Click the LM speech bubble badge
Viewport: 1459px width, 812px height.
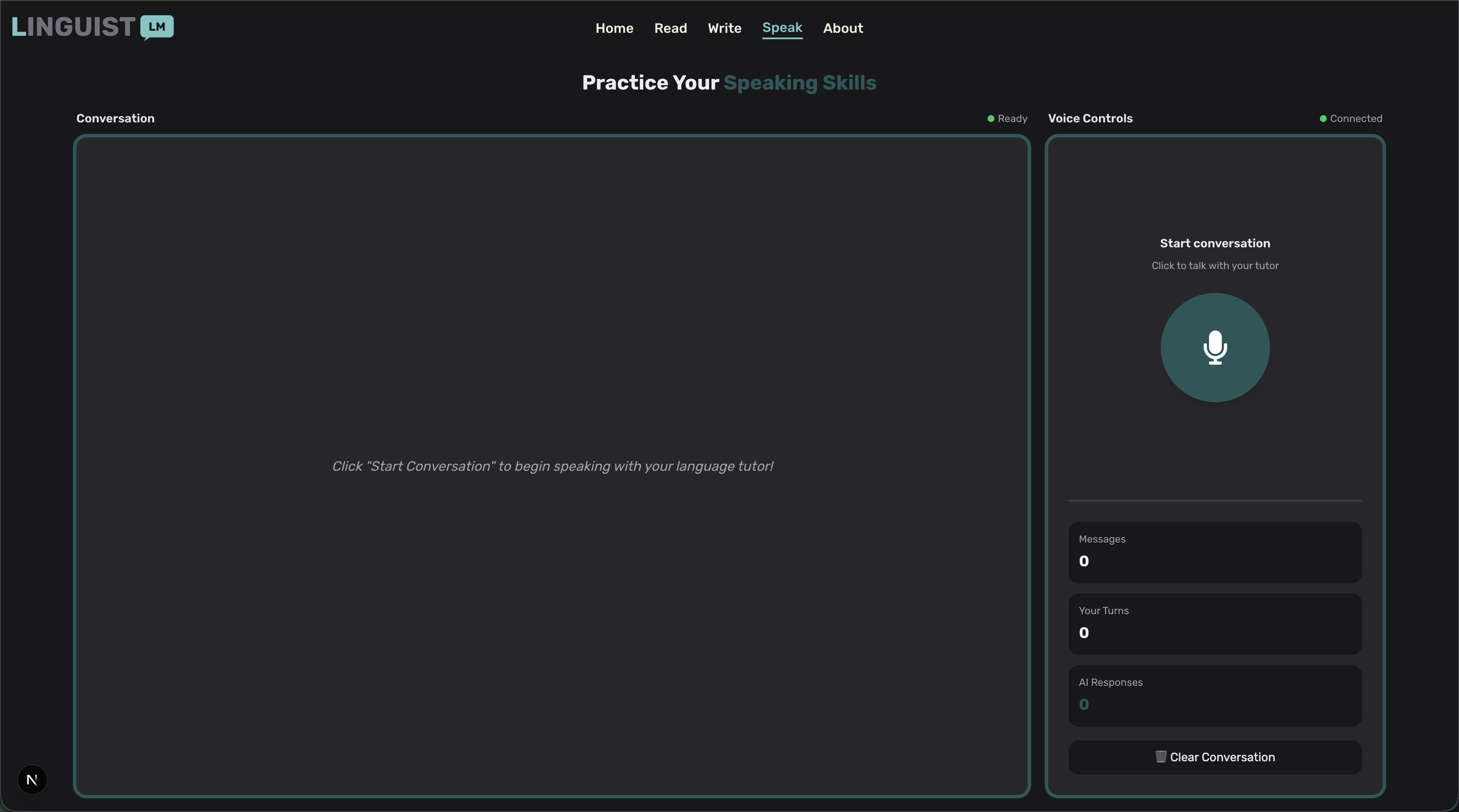coord(157,26)
